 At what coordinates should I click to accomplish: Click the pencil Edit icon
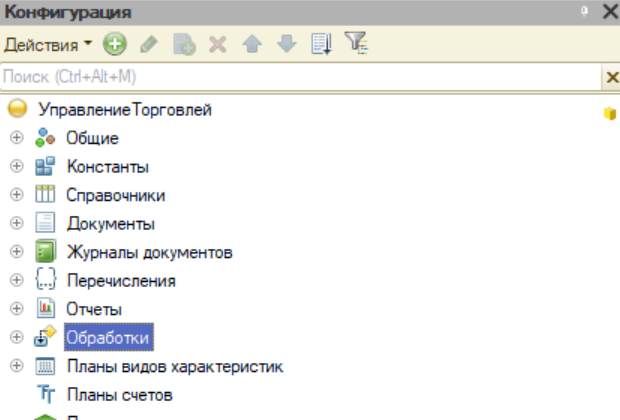[x=149, y=44]
